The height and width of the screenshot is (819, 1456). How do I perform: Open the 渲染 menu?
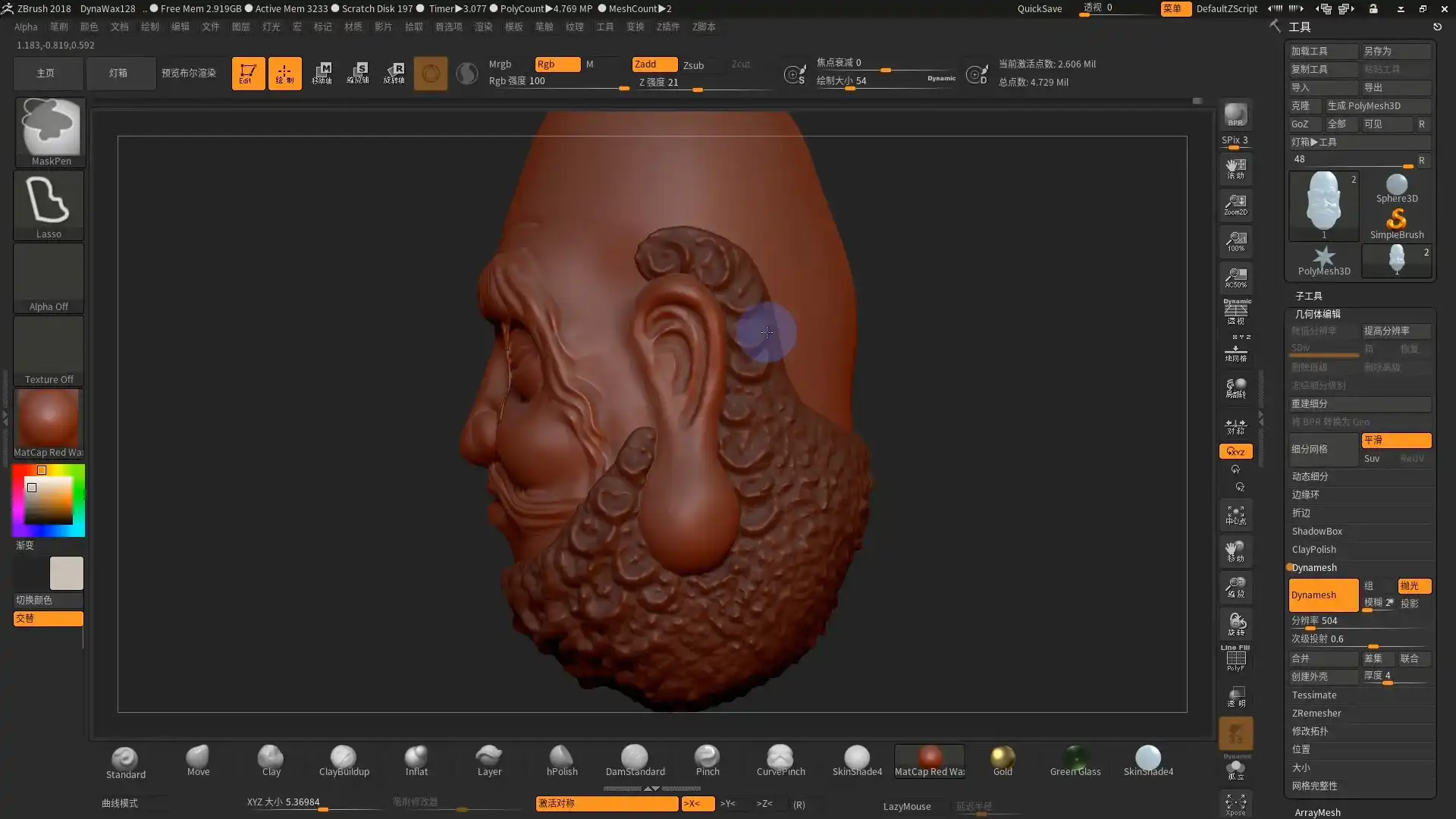[483, 27]
